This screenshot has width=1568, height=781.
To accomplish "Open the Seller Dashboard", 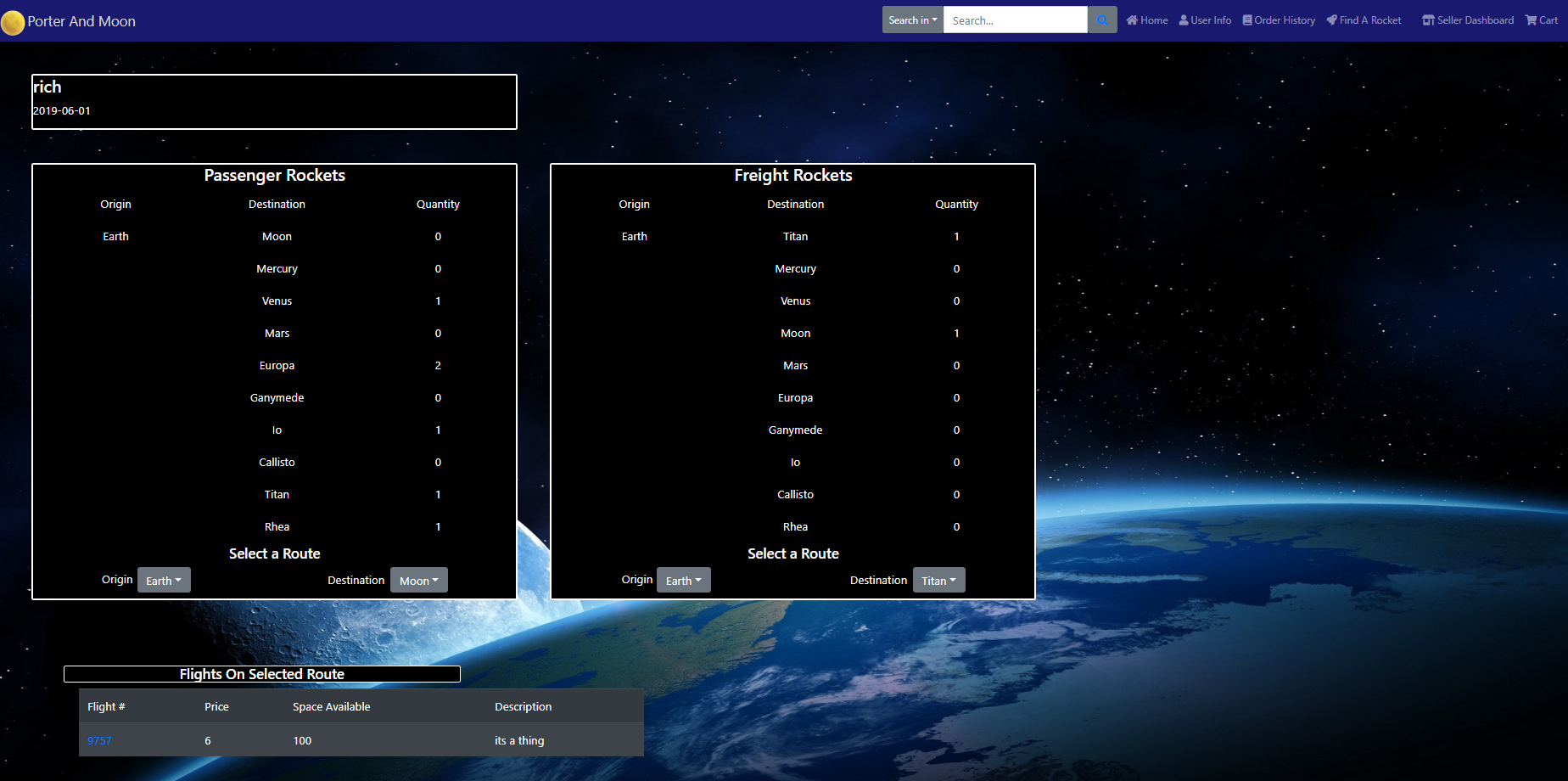I will (x=1468, y=20).
